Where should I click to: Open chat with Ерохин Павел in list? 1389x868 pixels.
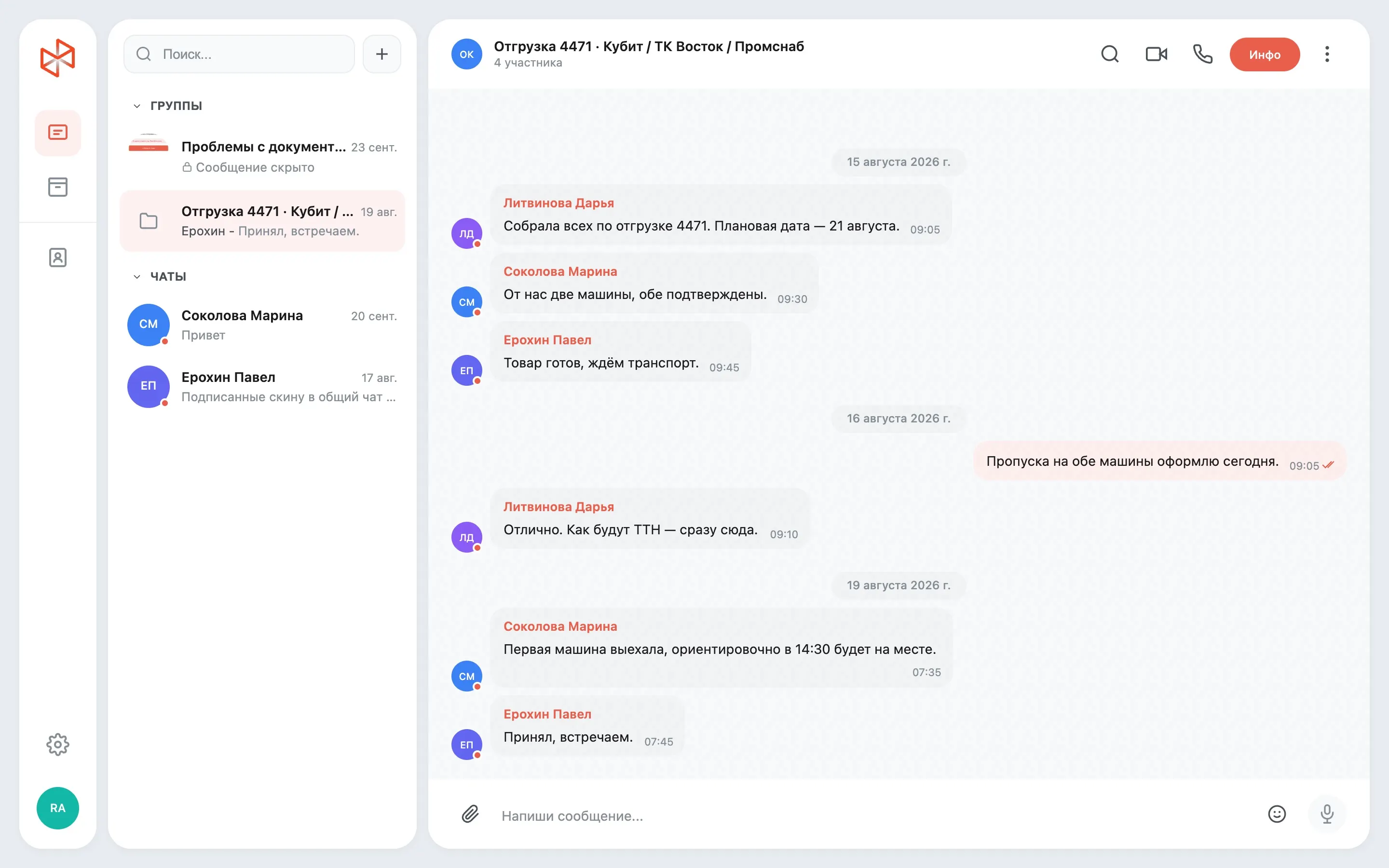pyautogui.click(x=262, y=387)
